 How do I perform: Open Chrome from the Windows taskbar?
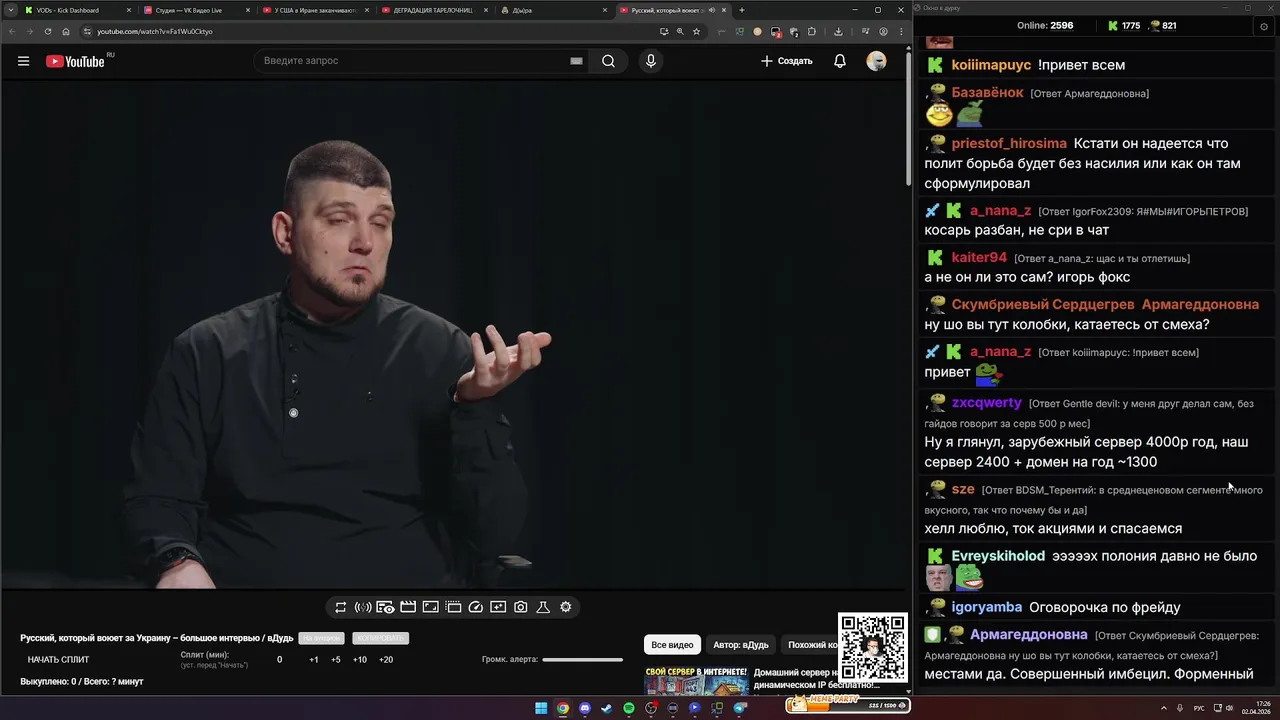(563, 708)
